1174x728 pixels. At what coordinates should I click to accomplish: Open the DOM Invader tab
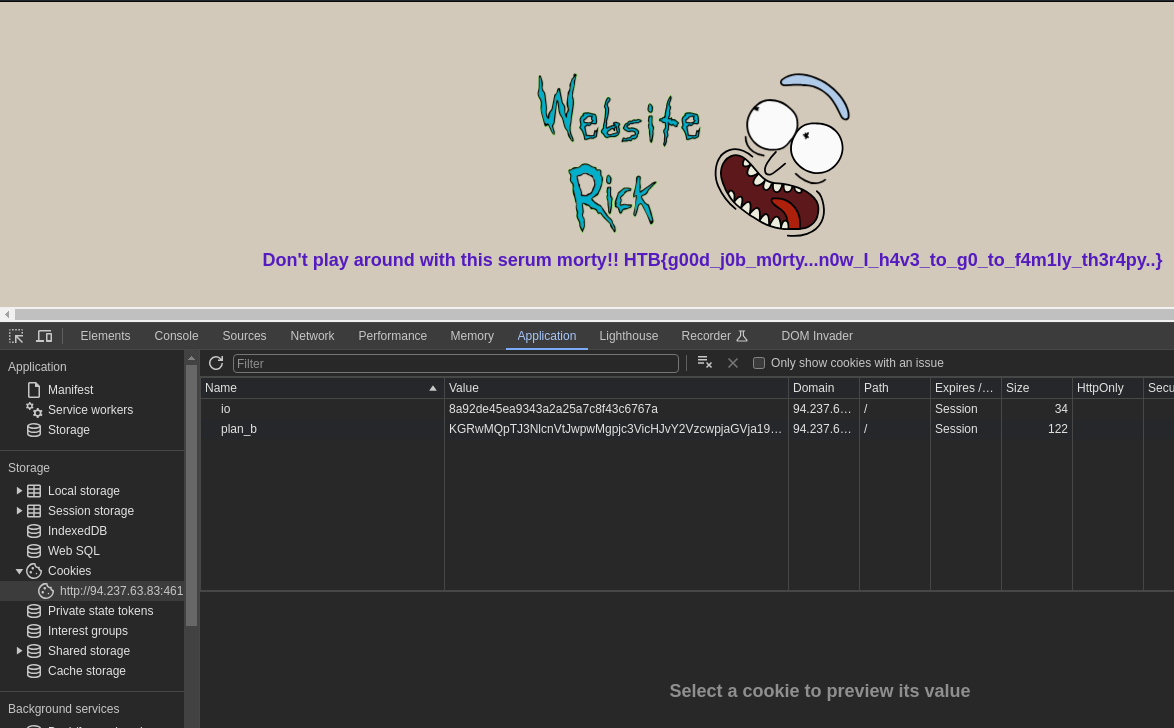coord(817,336)
